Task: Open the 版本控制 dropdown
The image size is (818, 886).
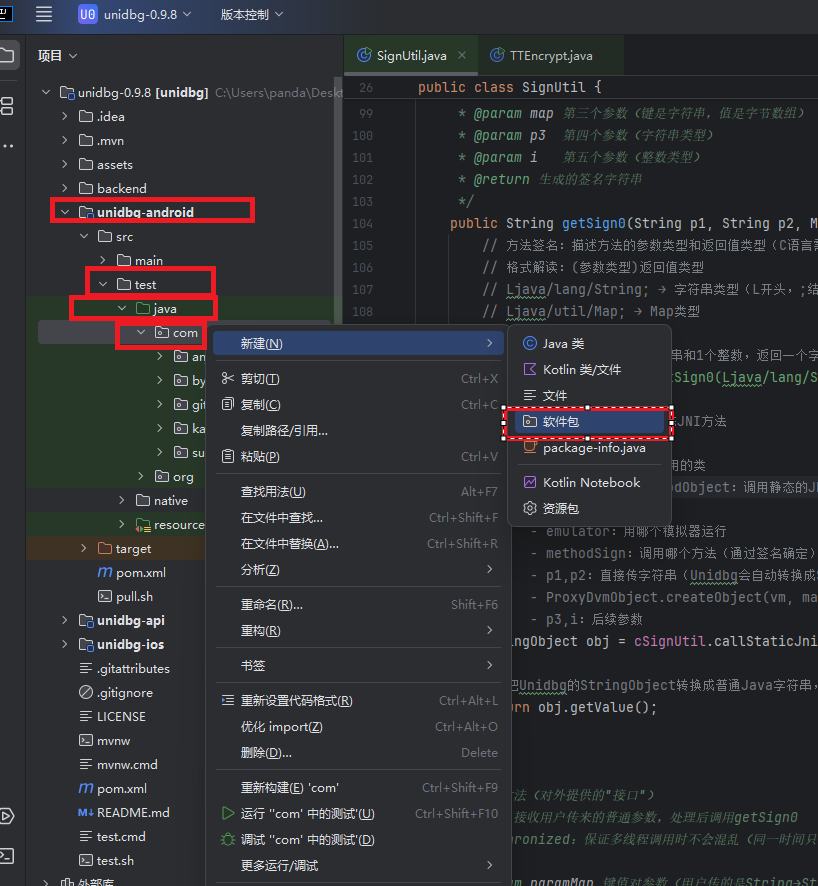Action: click(x=251, y=14)
